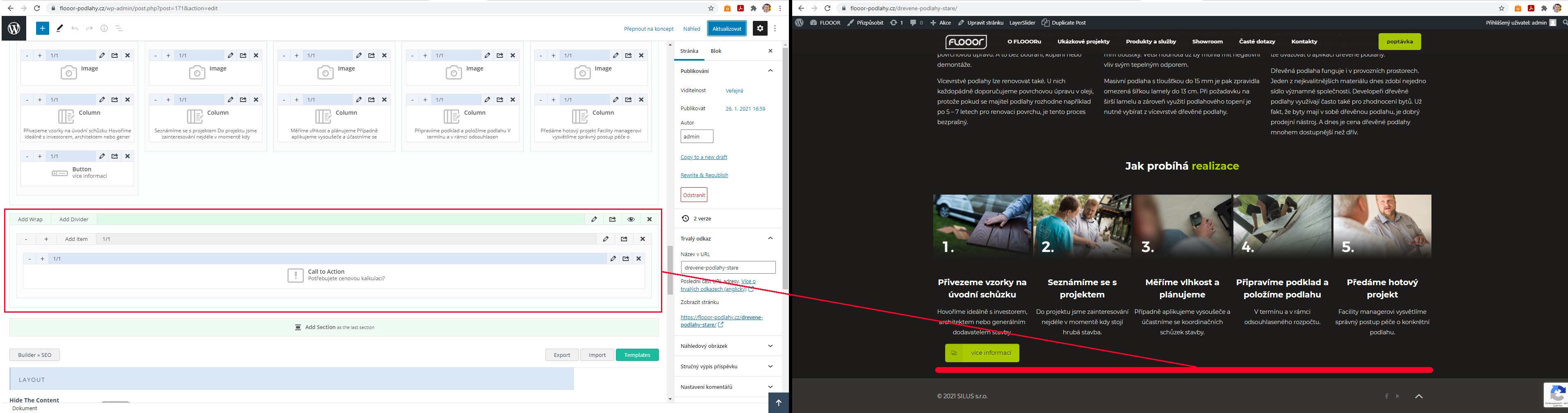Open content details info icon in editor toolbar
Screen dimensions: 1568x413
[104, 28]
